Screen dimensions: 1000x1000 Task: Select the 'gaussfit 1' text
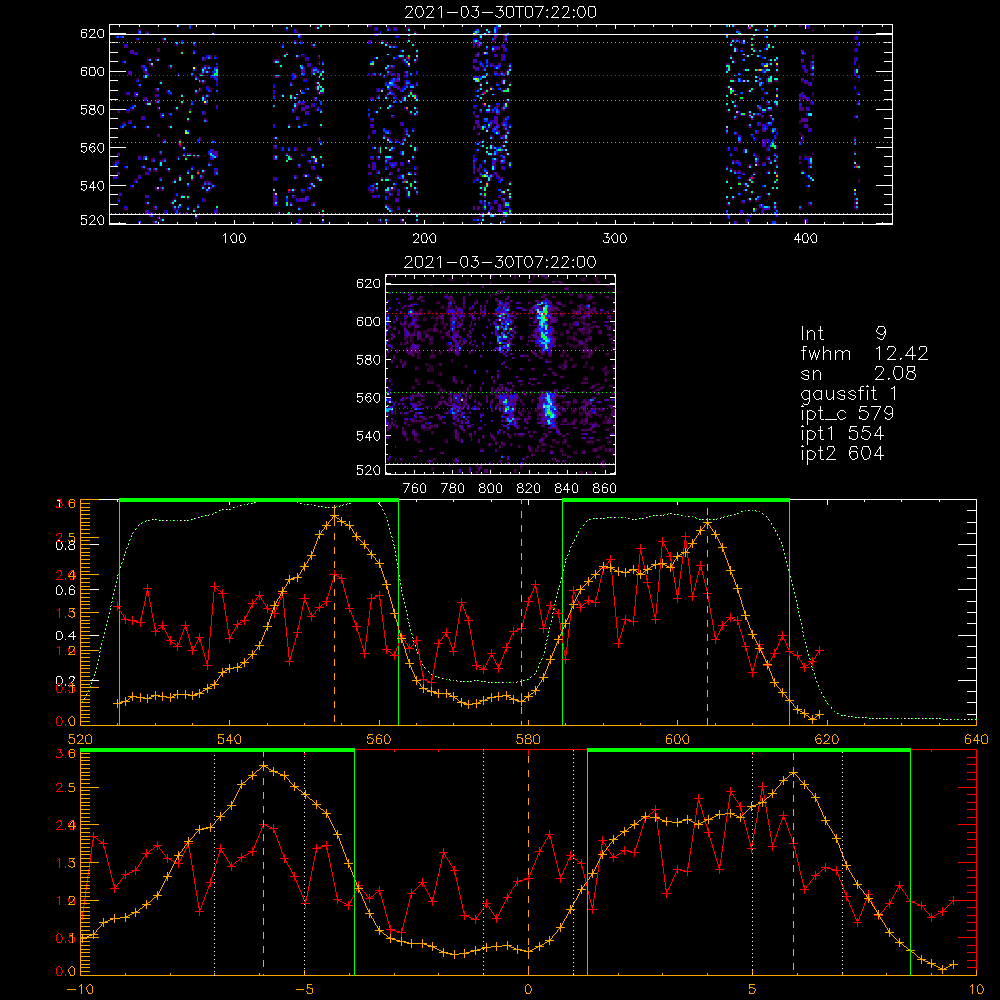849,393
